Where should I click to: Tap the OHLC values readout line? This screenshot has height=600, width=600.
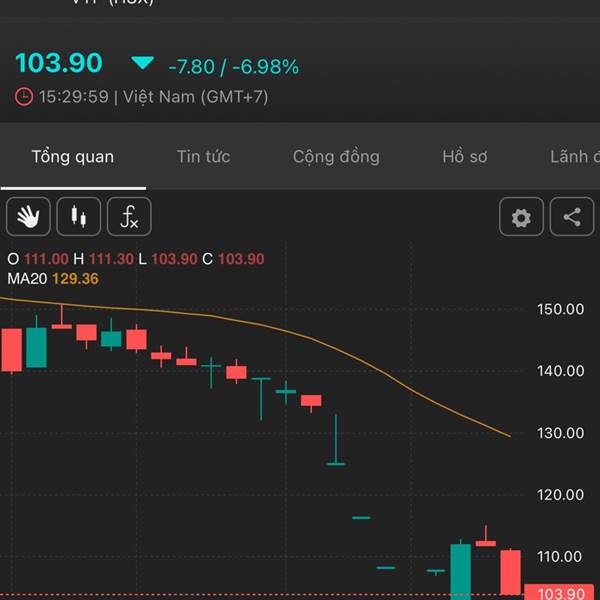[136, 259]
